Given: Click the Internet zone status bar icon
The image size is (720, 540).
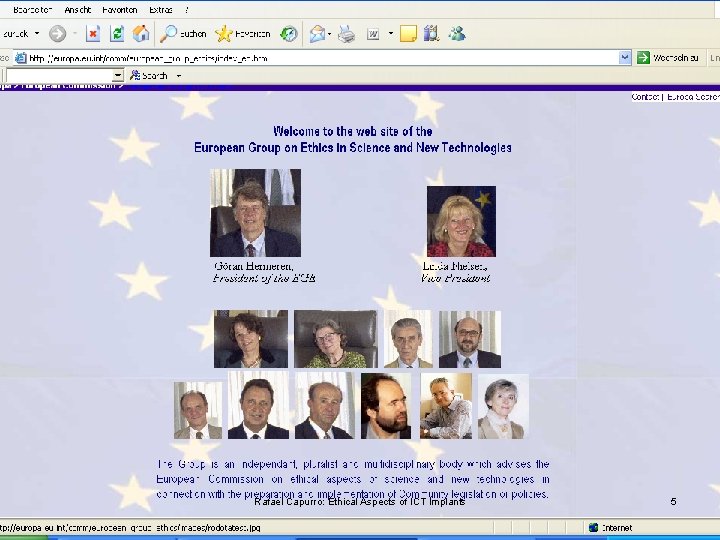Looking at the screenshot, I should pos(593,528).
